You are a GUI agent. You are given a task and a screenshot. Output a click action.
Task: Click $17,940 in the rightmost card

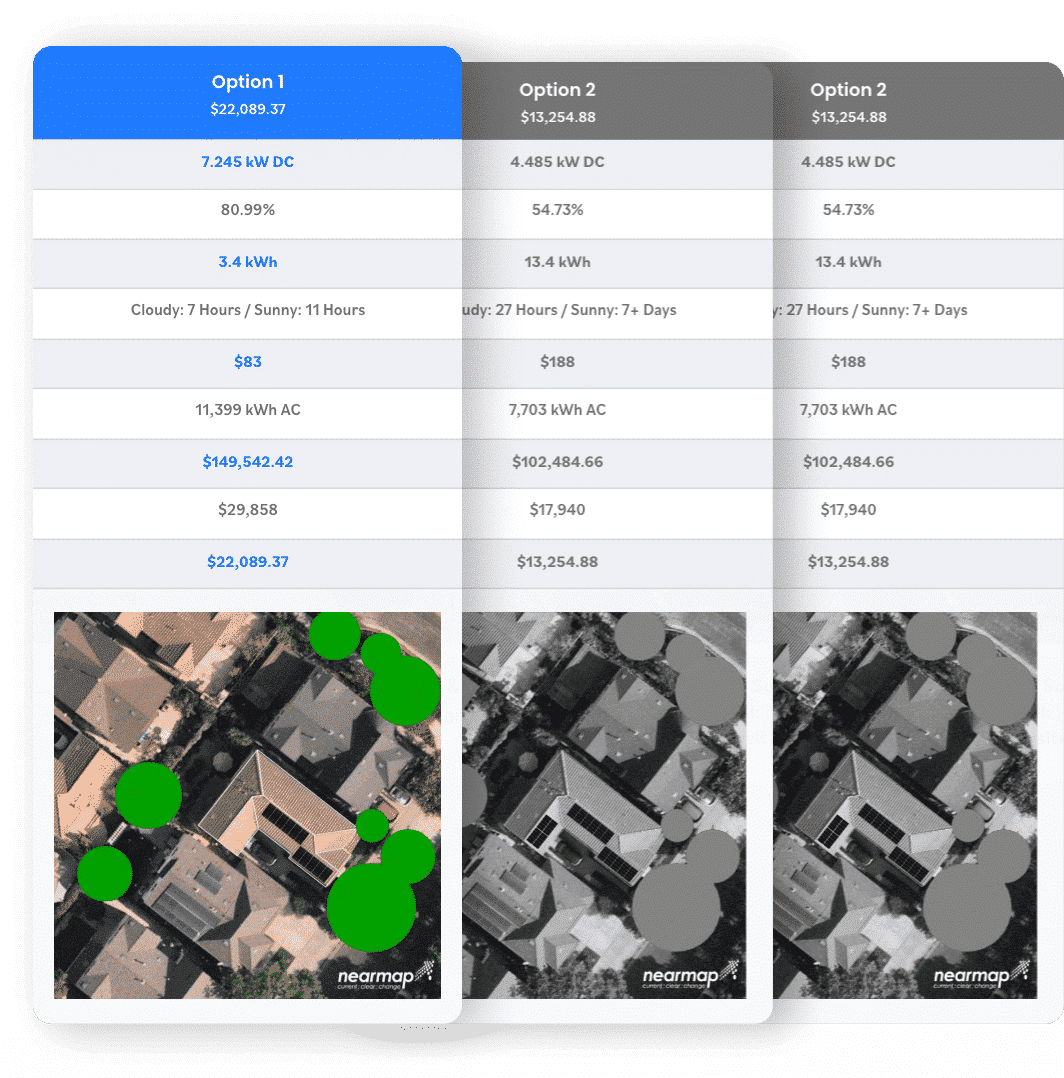pos(848,509)
